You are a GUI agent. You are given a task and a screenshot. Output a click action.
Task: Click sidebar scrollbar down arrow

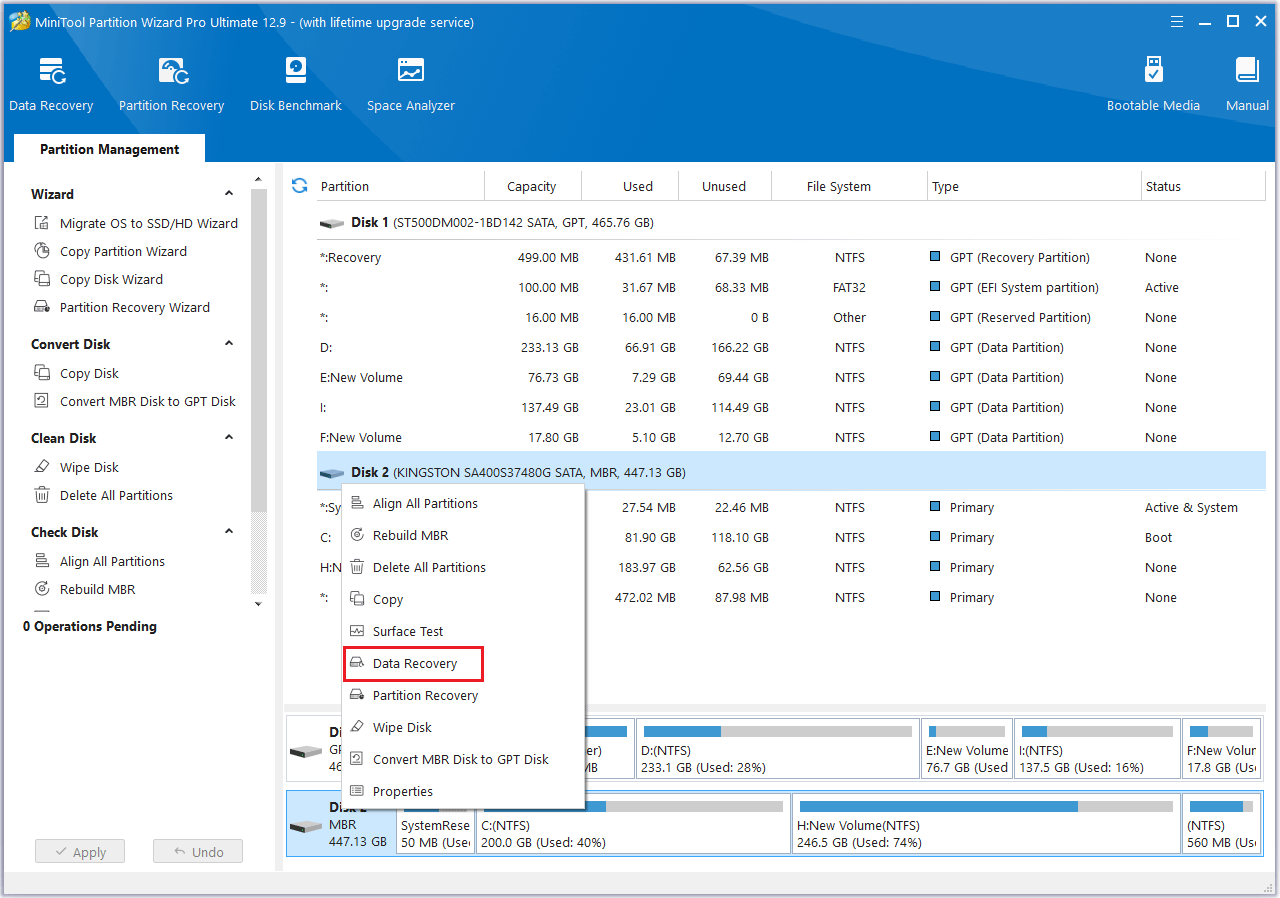258,604
